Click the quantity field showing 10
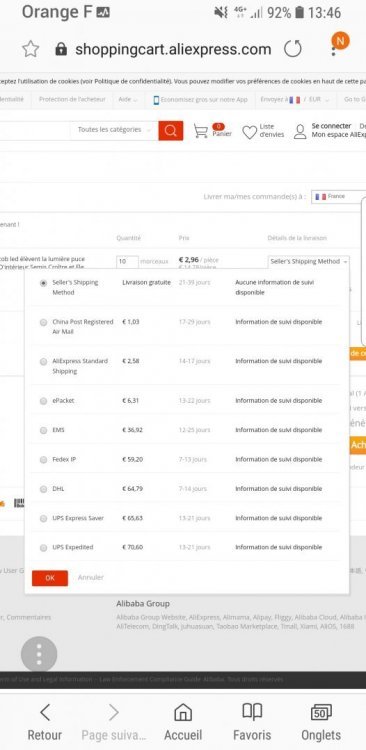The width and height of the screenshot is (366, 750). 127,262
